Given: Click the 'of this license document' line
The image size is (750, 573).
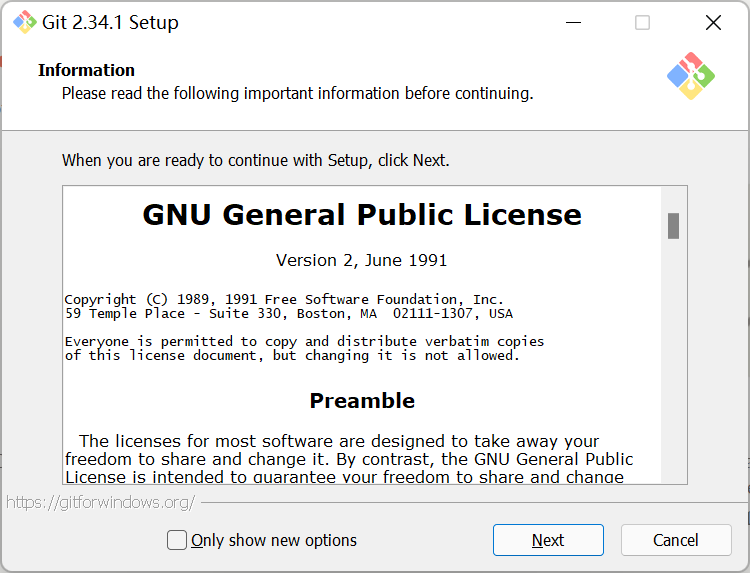Looking at the screenshot, I should pyautogui.click(x=292, y=356).
